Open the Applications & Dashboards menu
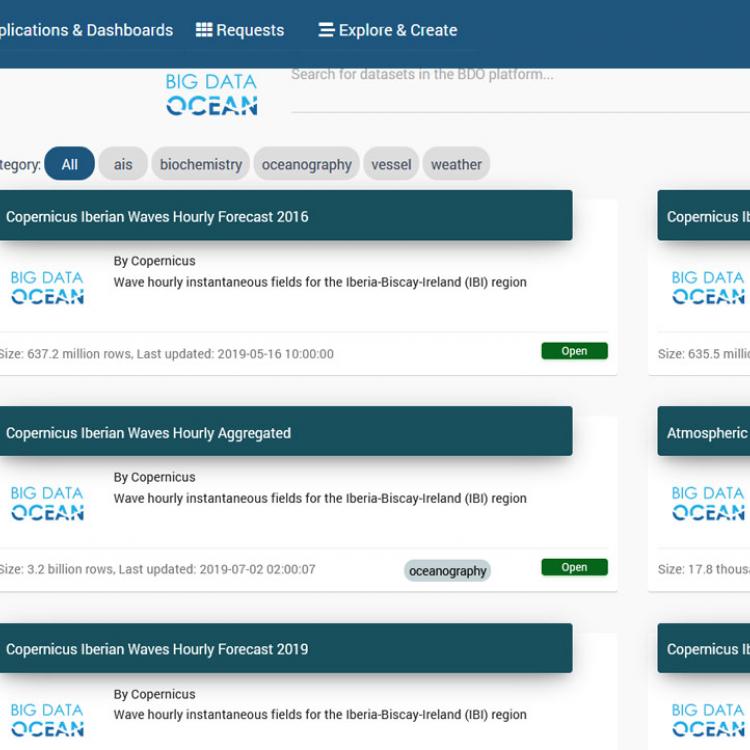750x750 pixels. [x=87, y=30]
